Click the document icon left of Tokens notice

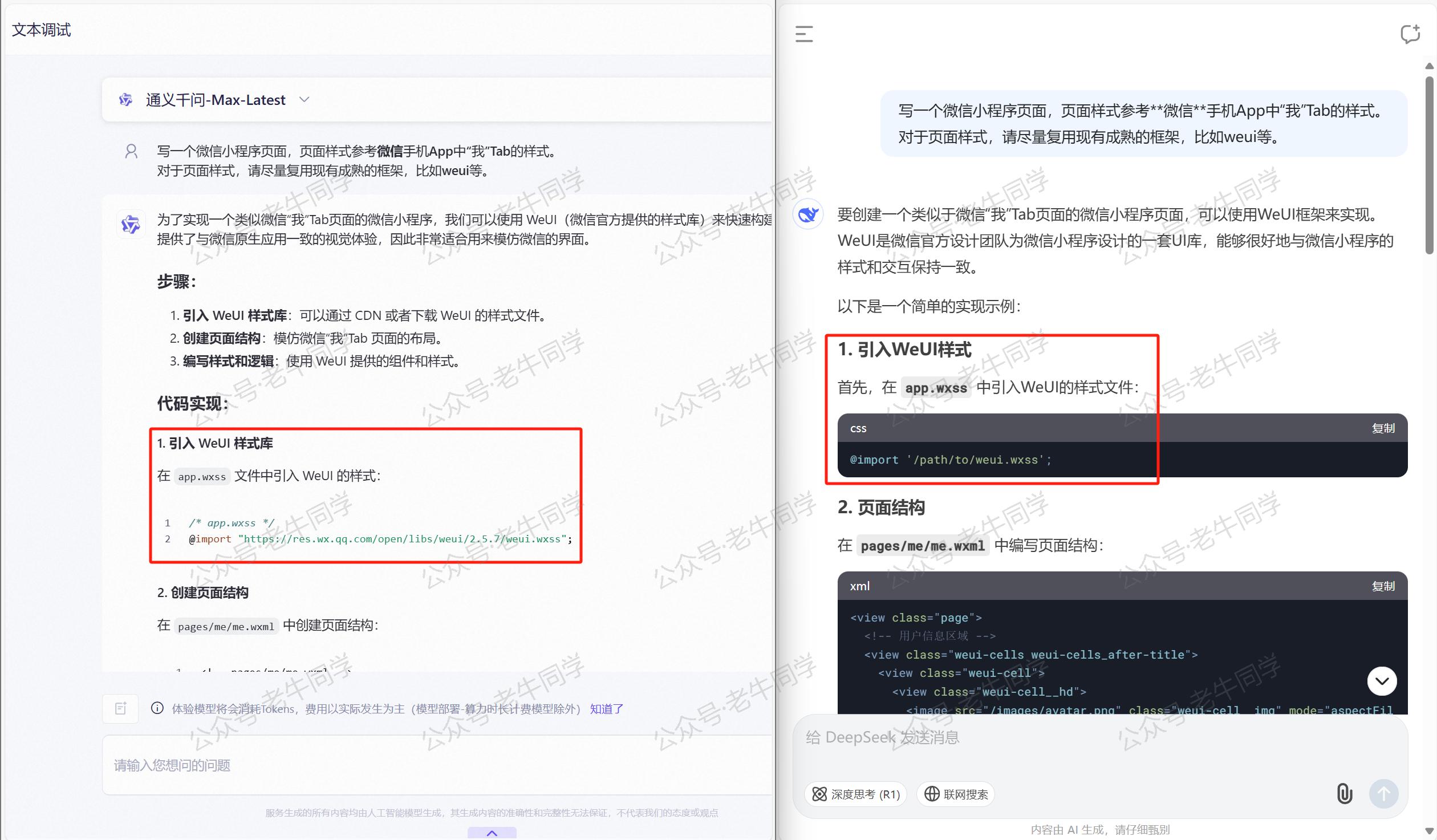pos(120,708)
